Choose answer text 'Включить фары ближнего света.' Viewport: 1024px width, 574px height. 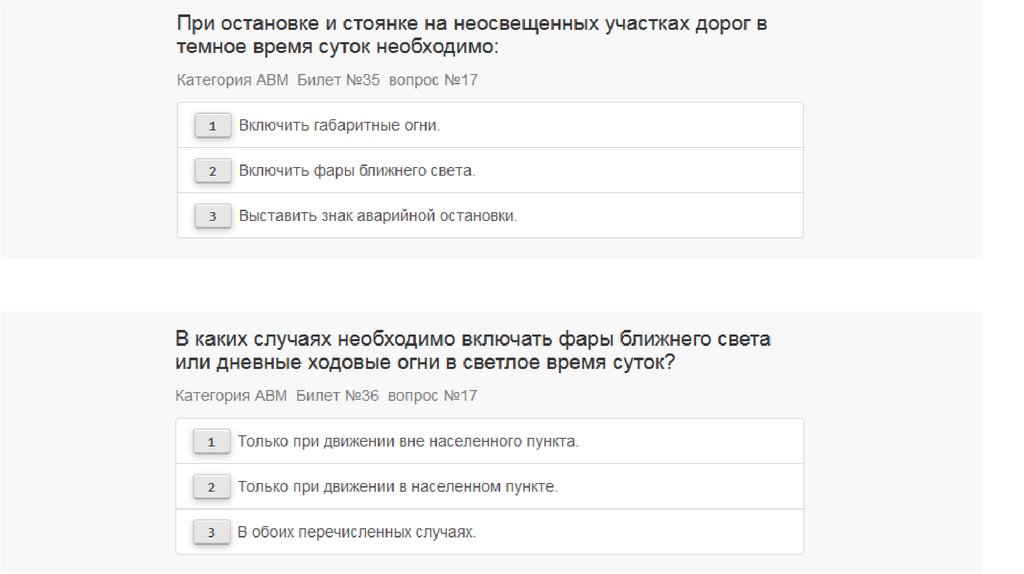click(x=357, y=171)
